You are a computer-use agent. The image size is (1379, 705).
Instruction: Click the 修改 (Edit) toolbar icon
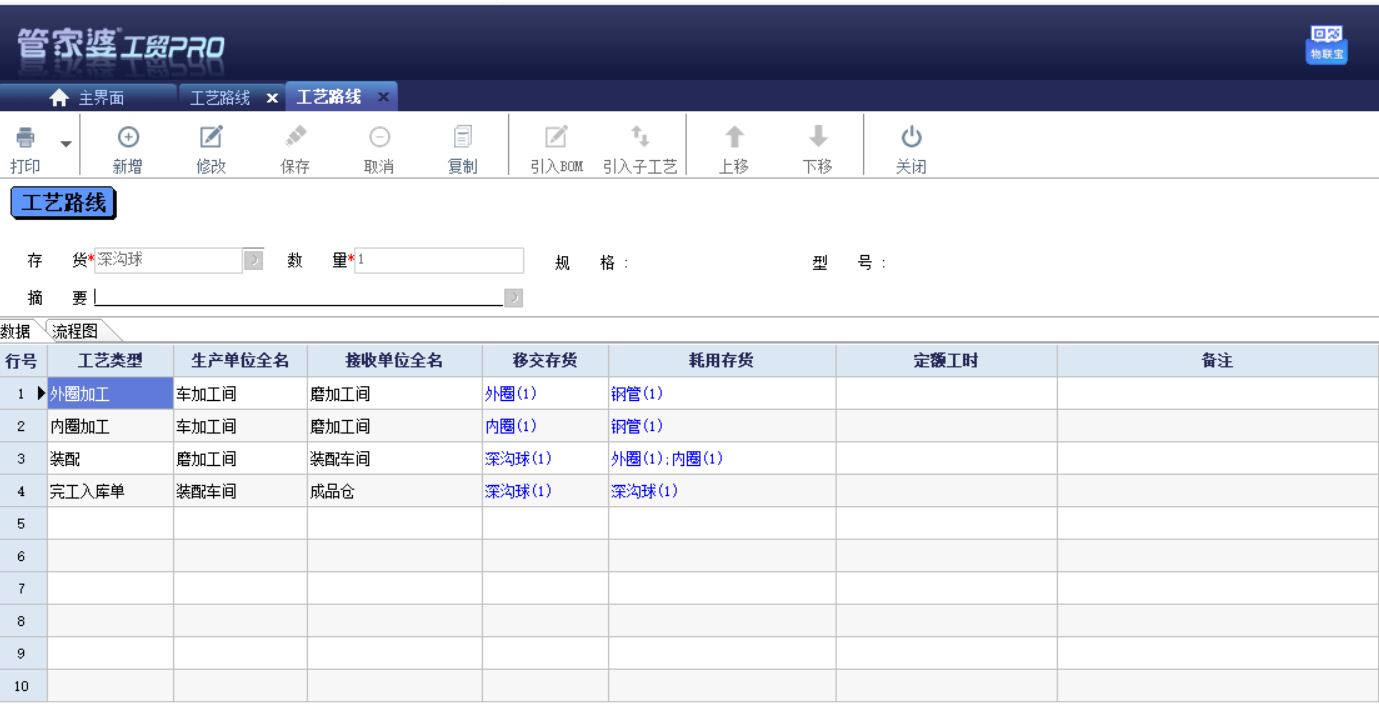pos(211,138)
